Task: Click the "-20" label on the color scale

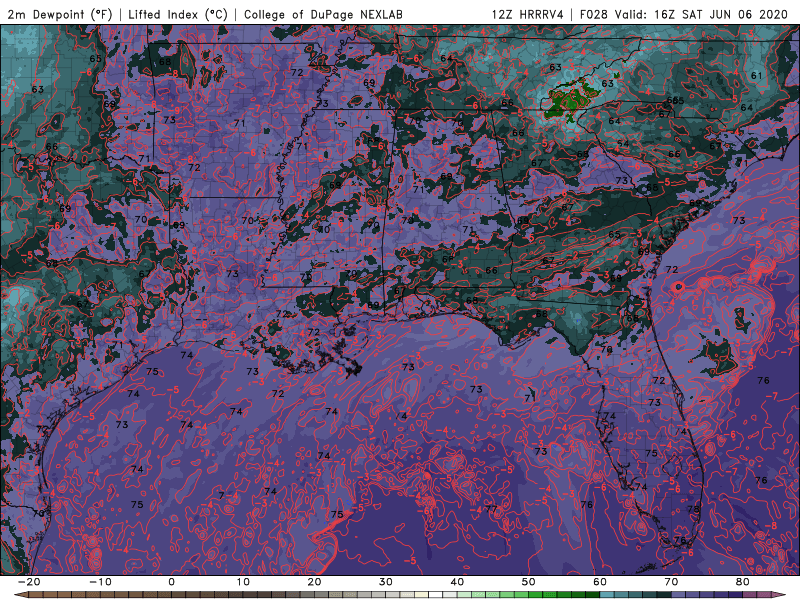Action: (x=29, y=582)
